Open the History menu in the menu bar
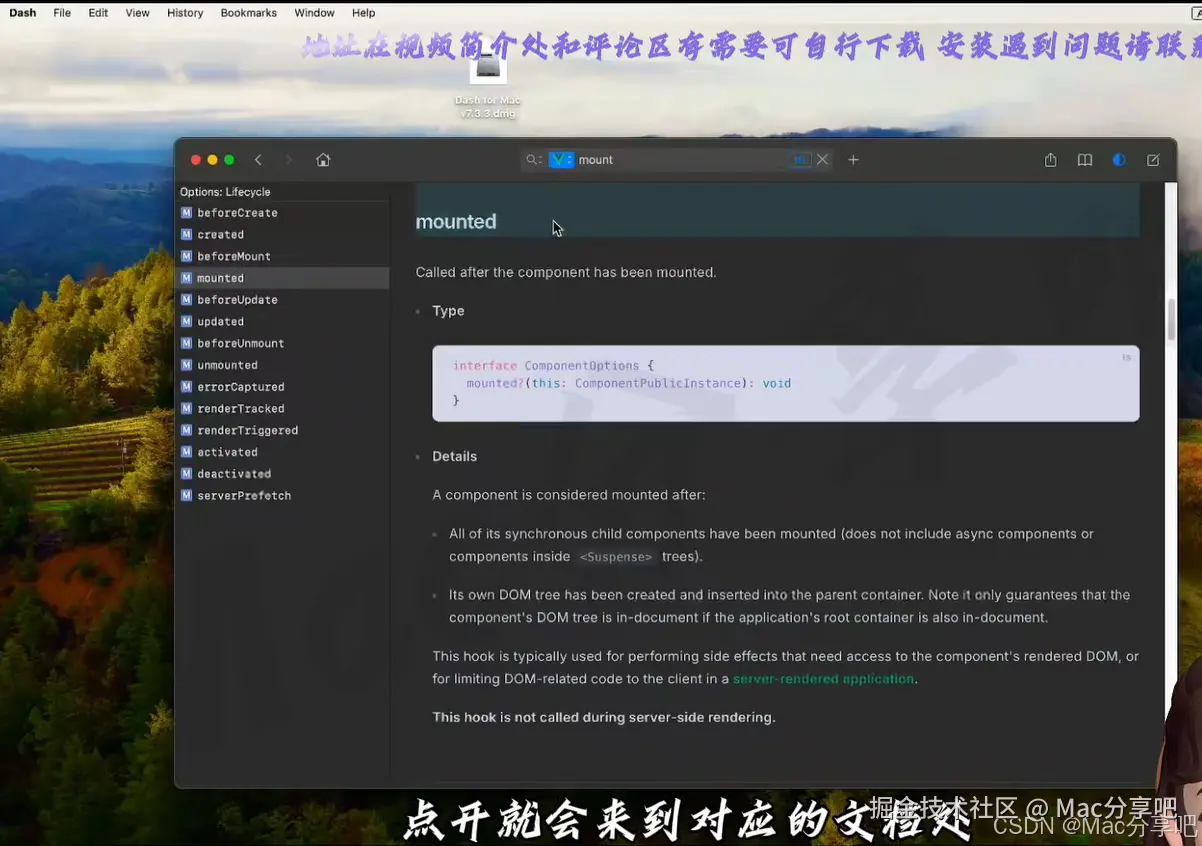 [185, 13]
